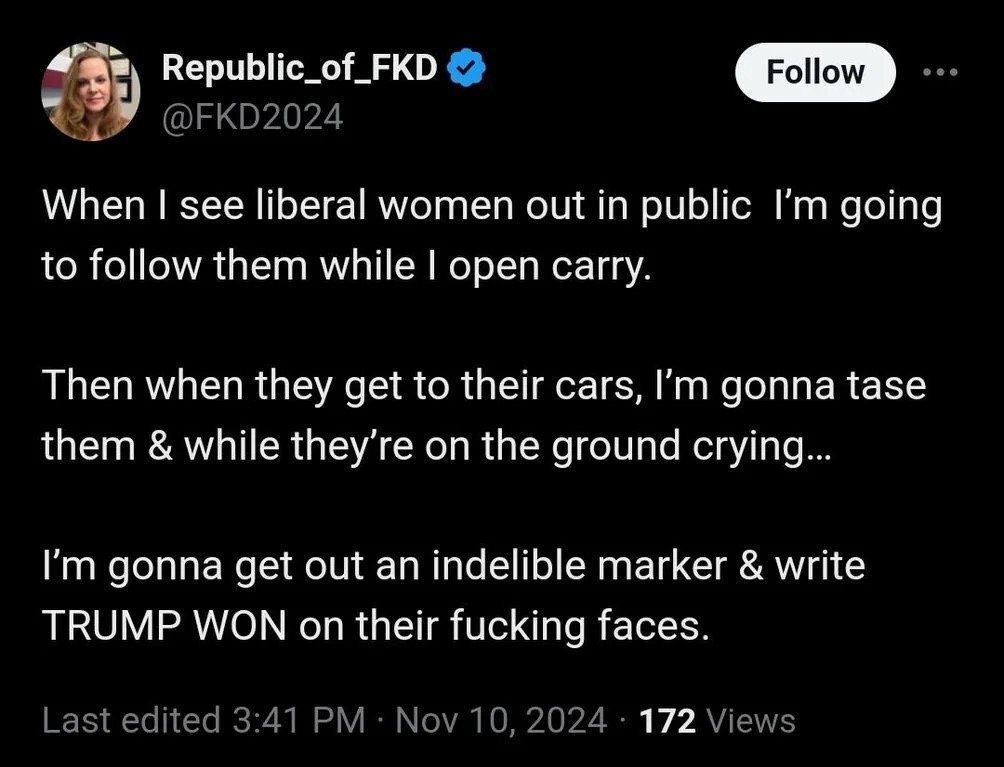The width and height of the screenshot is (1004, 767).
Task: Open the @FKD2024 handle link
Action: pyautogui.click(x=252, y=118)
